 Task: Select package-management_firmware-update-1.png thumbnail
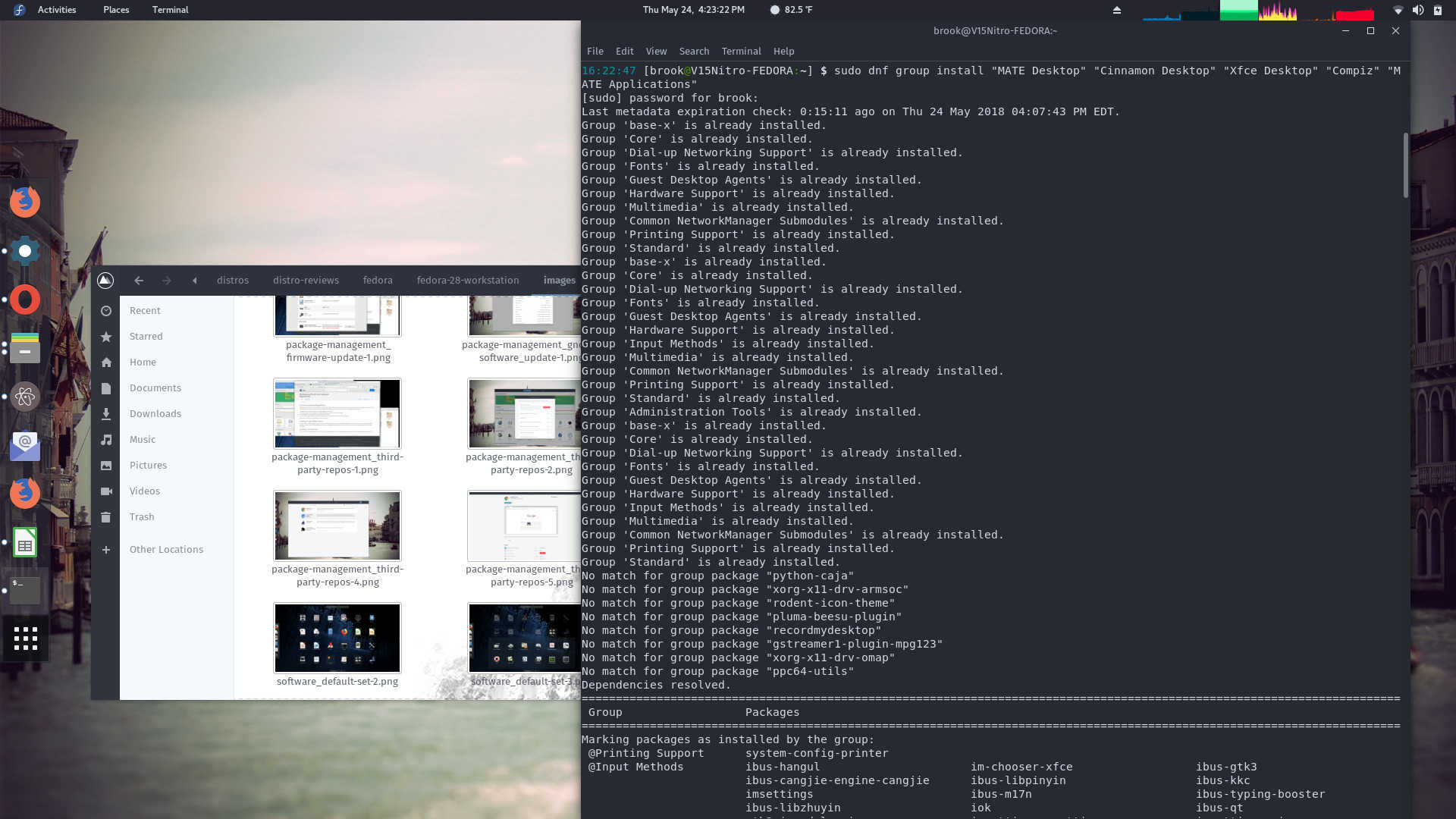337,317
